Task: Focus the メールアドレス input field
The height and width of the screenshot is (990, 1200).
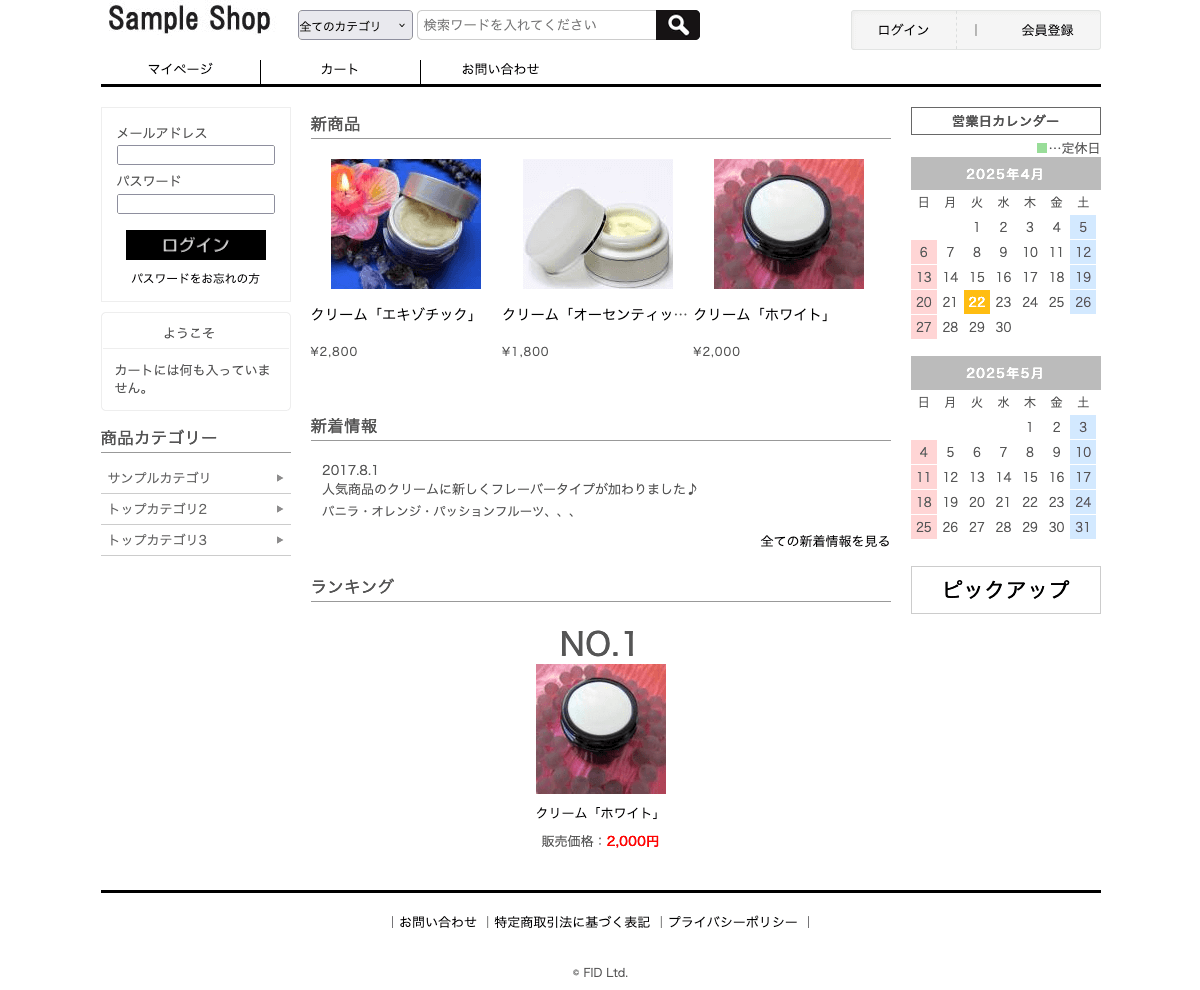Action: click(196, 155)
